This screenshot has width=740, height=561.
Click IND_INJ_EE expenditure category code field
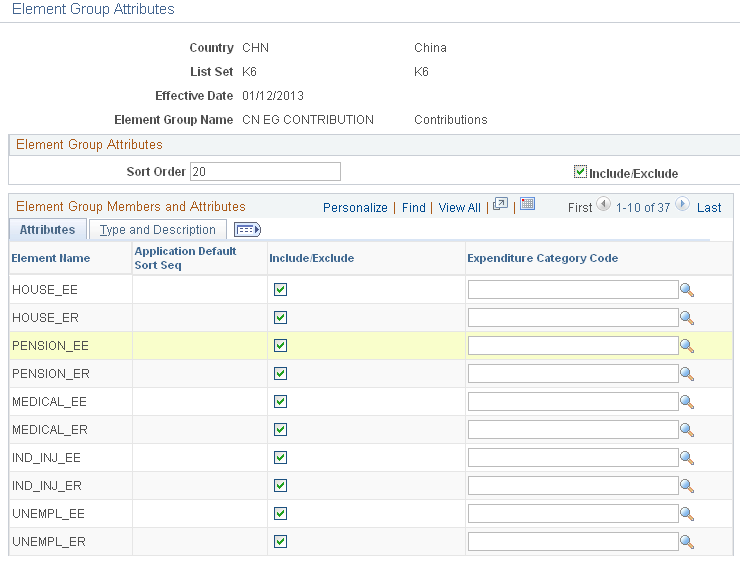pos(573,457)
